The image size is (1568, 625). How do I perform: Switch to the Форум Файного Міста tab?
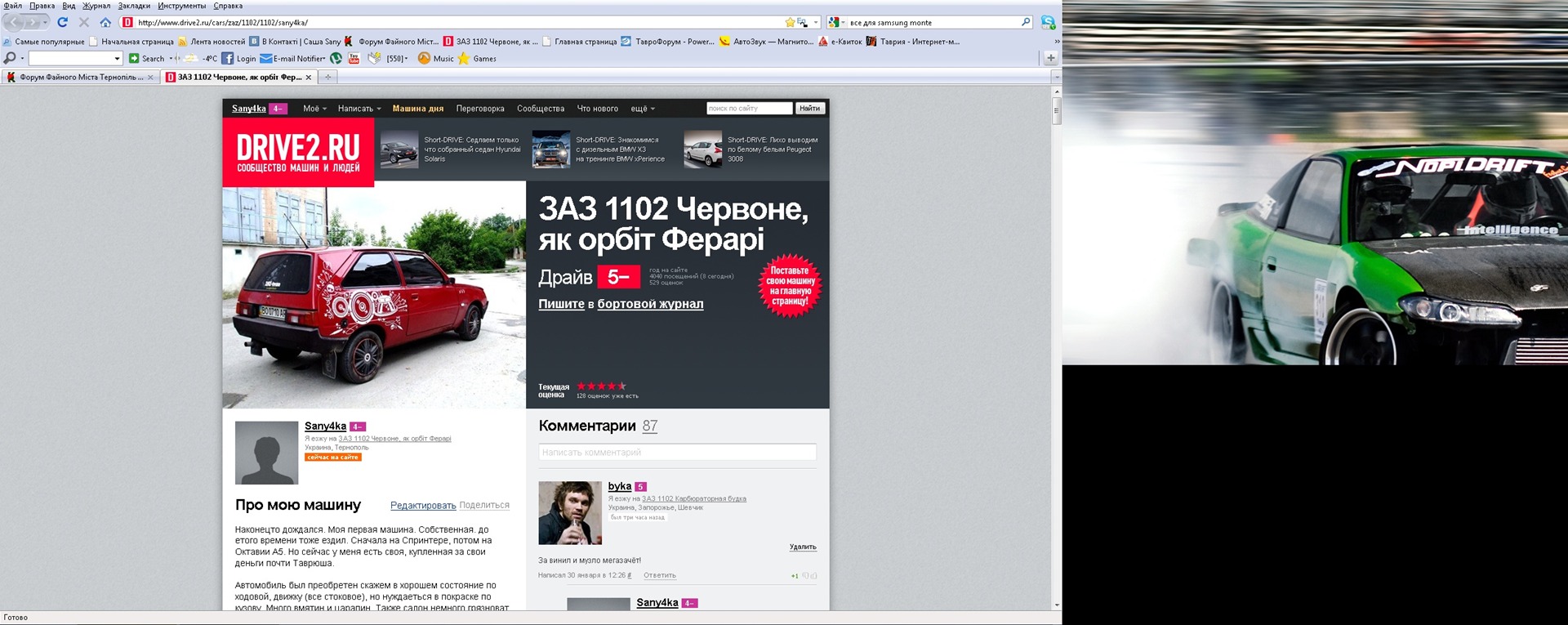click(79, 78)
